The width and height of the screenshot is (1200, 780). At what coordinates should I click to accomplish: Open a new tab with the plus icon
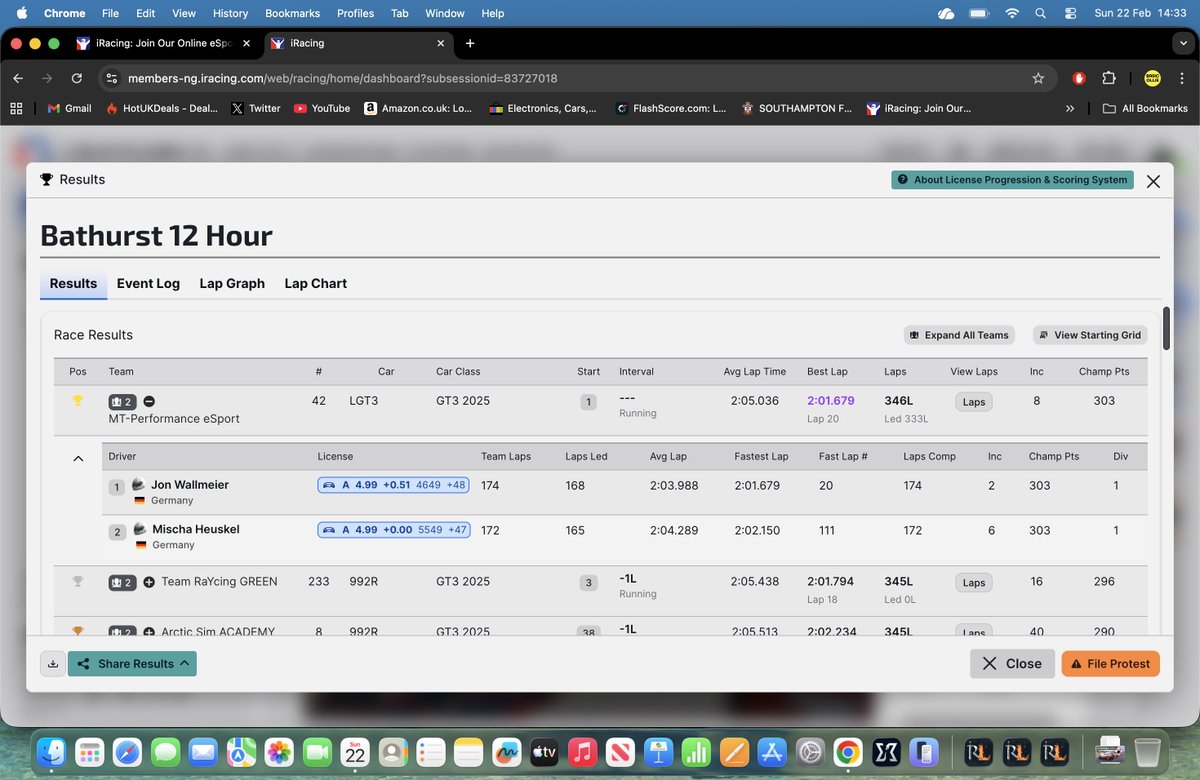coord(470,43)
